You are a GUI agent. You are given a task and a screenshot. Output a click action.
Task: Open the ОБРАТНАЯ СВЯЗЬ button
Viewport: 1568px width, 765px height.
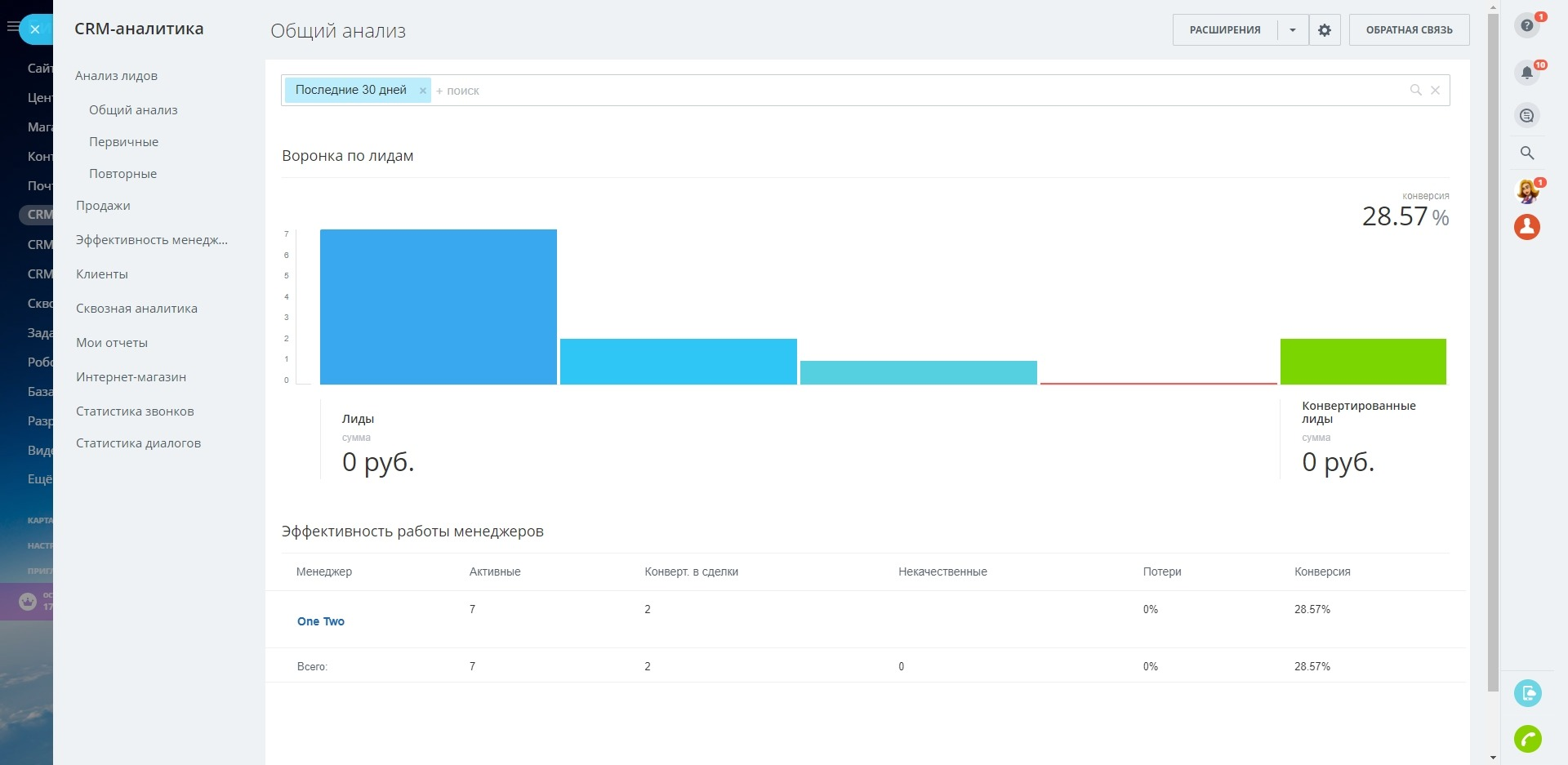pos(1410,30)
